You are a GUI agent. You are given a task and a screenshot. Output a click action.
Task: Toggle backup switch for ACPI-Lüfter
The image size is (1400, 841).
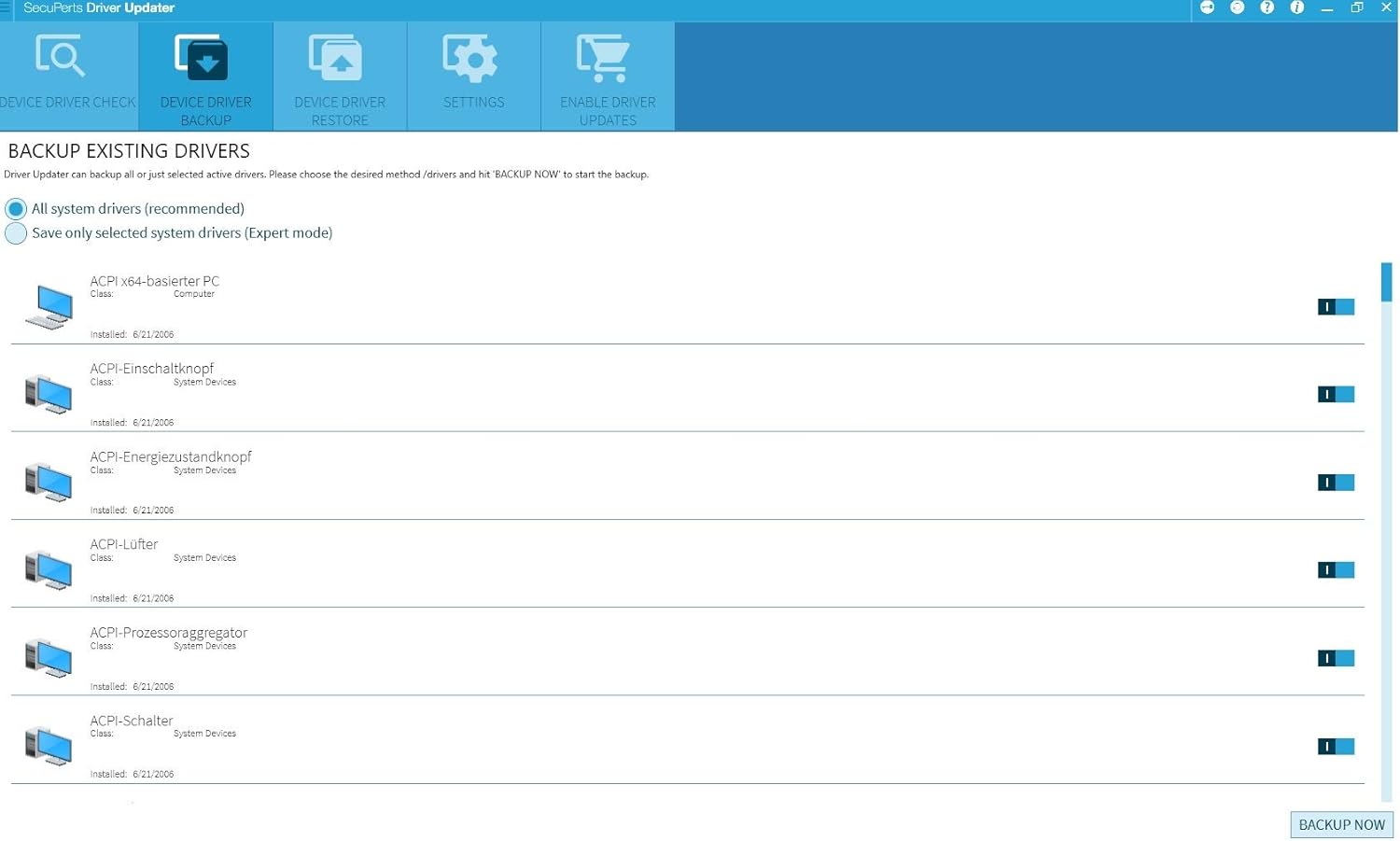pos(1336,570)
